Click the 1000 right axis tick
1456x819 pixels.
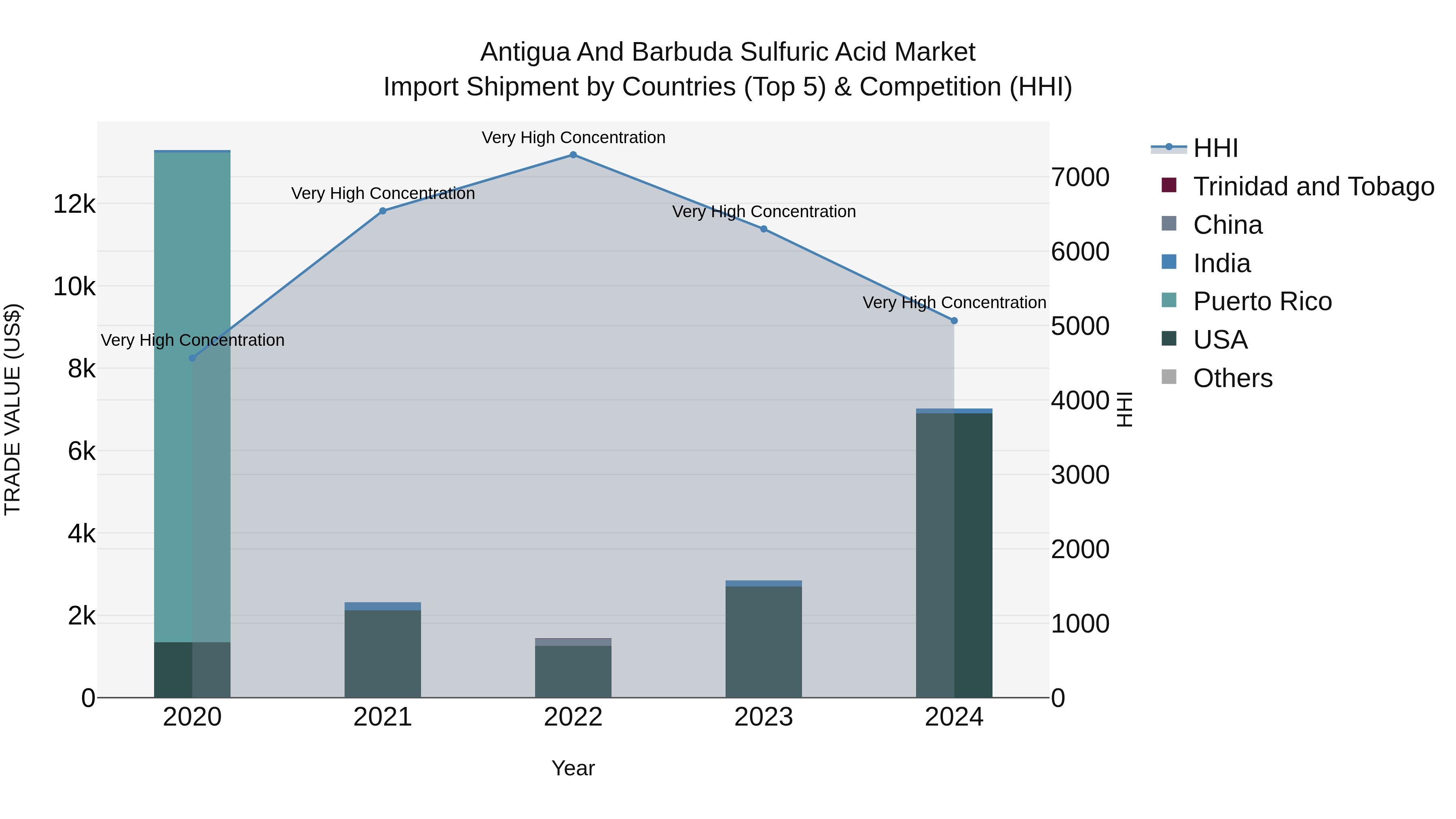[x=1080, y=624]
